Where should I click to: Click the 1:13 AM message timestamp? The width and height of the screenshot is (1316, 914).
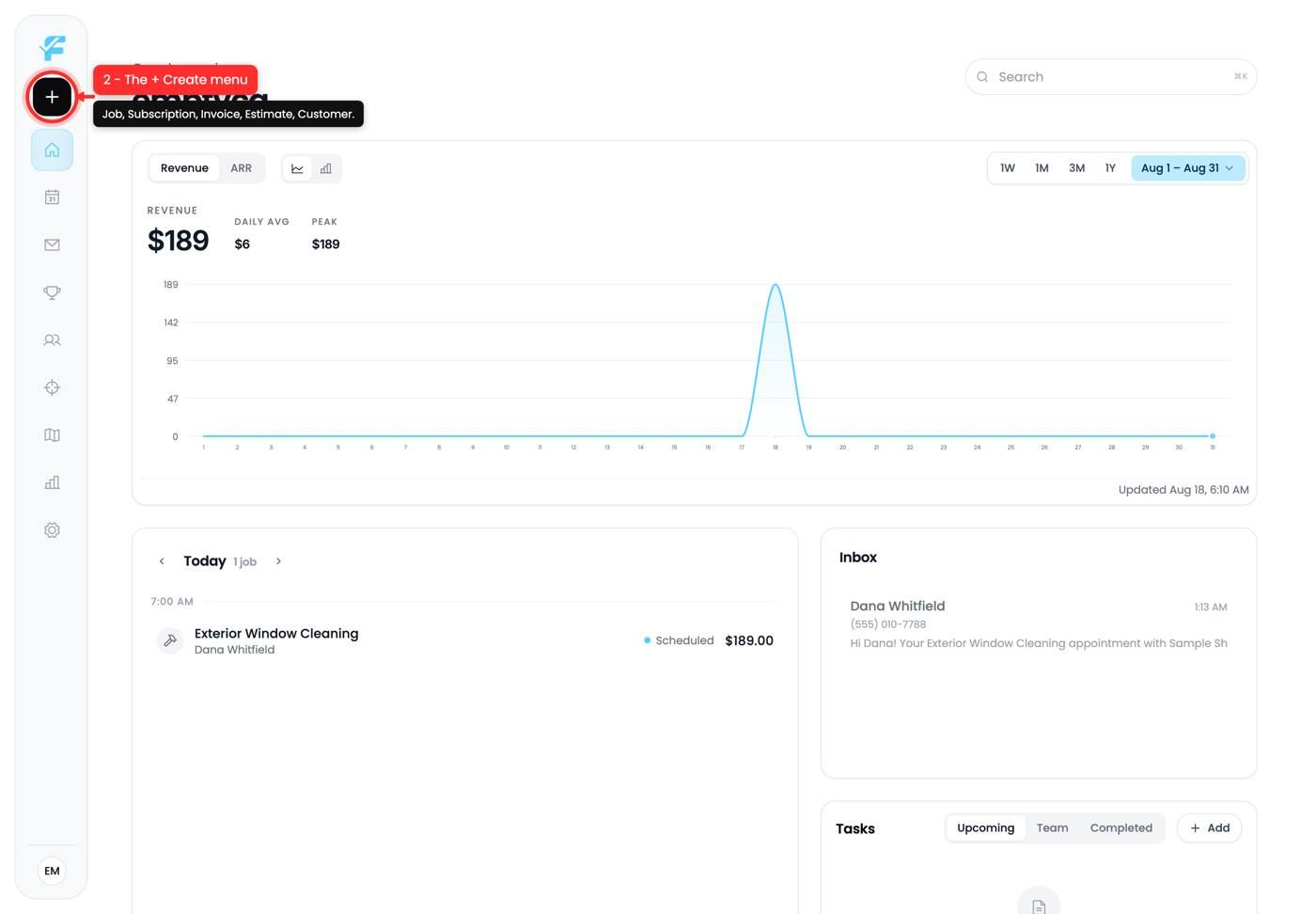pyautogui.click(x=1211, y=607)
